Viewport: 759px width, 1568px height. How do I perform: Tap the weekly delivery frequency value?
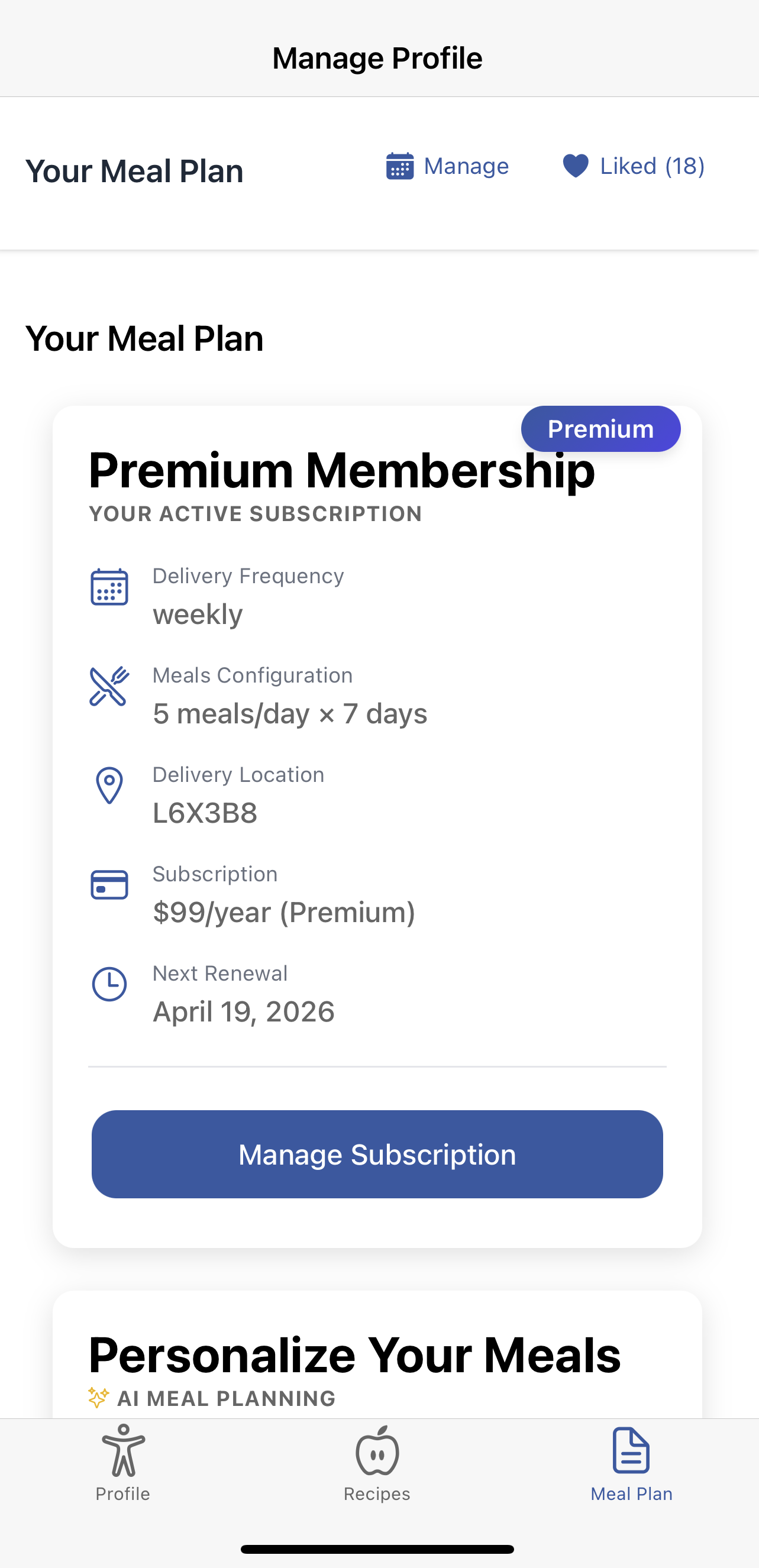click(x=198, y=614)
